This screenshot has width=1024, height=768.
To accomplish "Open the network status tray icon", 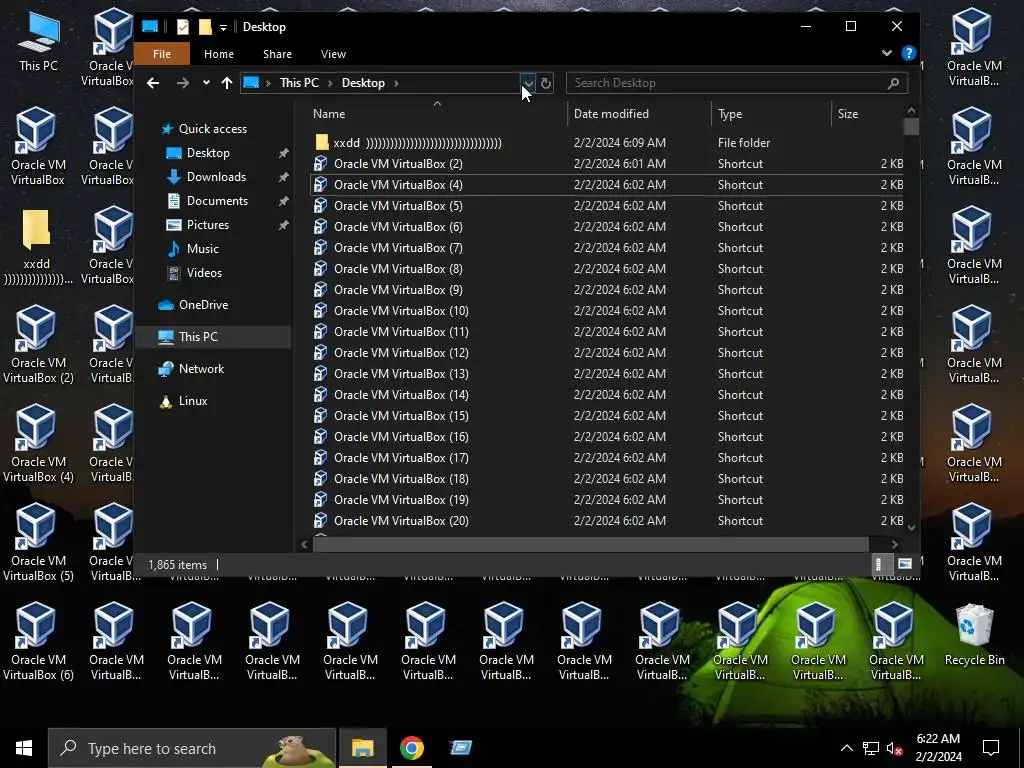I will pyautogui.click(x=871, y=748).
